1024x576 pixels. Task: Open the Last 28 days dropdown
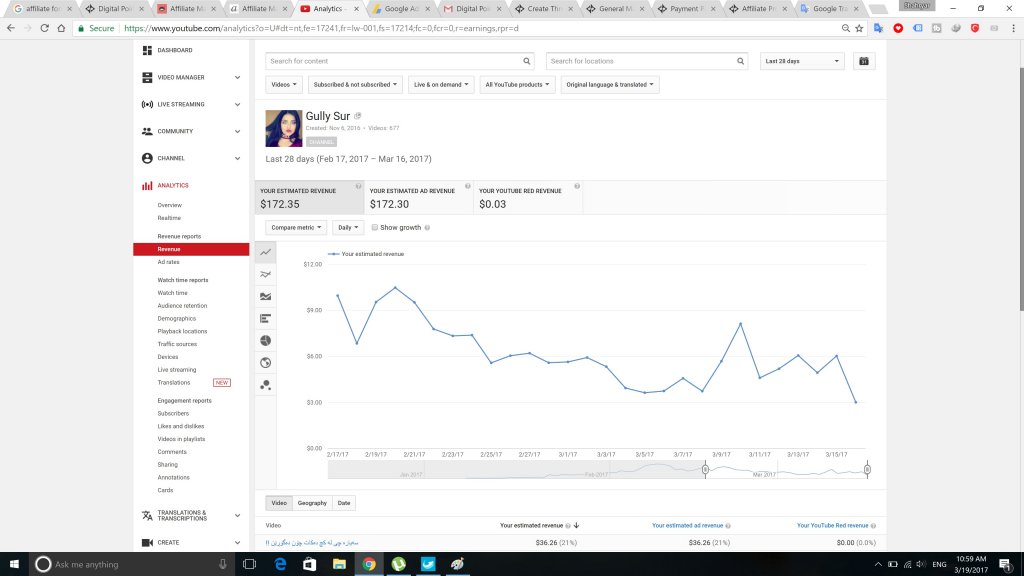click(x=802, y=61)
